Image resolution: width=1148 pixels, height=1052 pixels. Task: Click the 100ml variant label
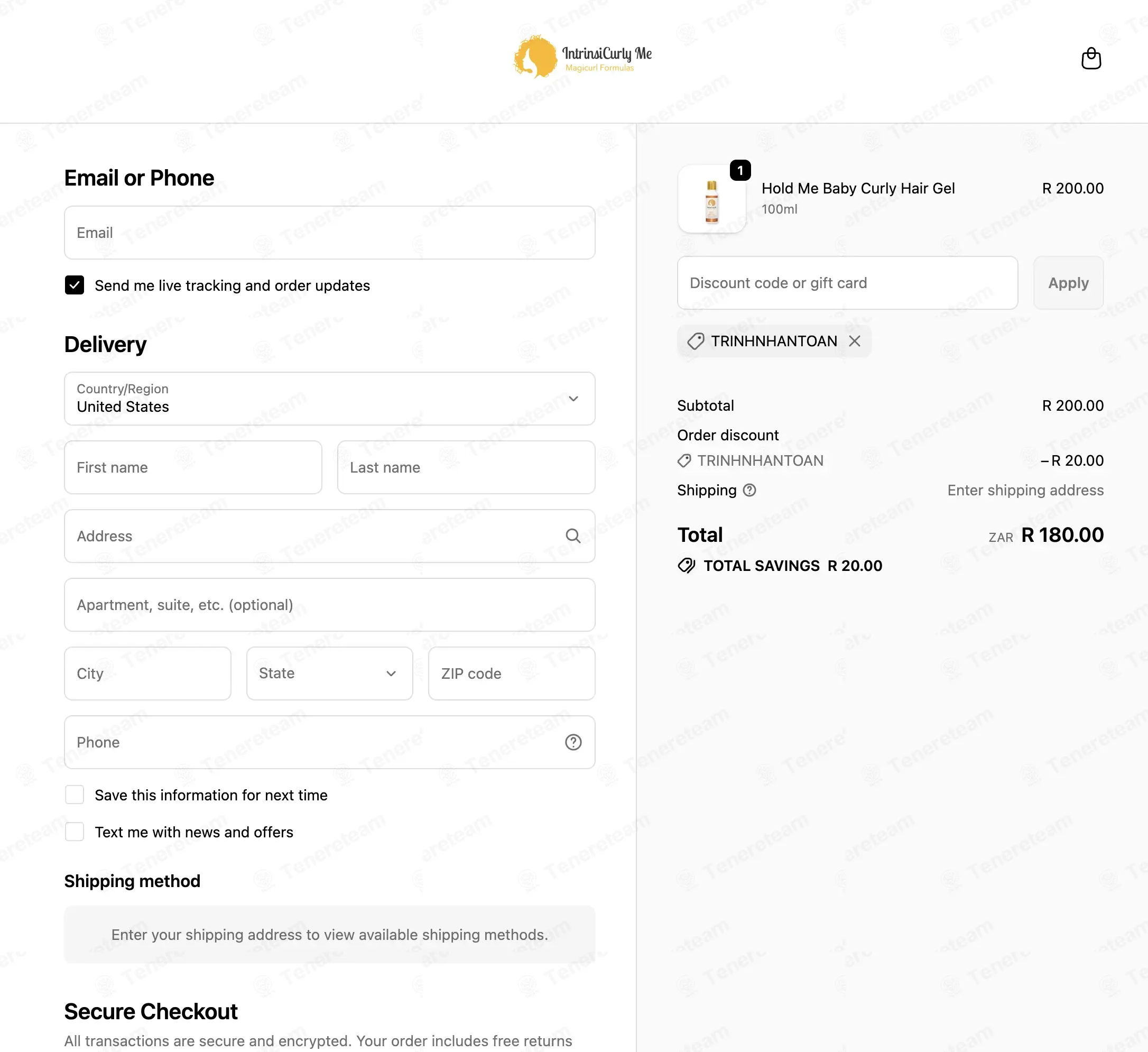click(x=779, y=209)
